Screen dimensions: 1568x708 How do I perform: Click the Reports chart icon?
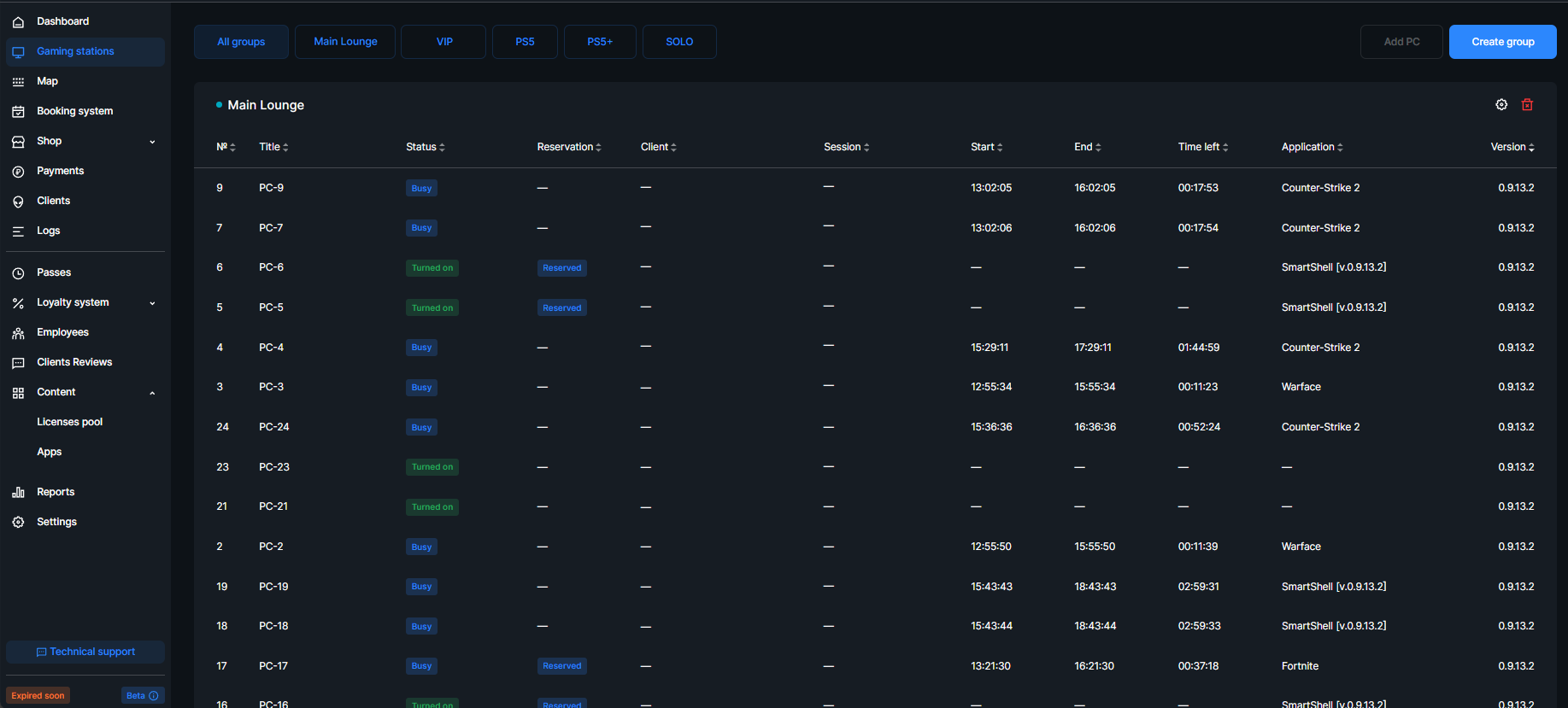18,493
